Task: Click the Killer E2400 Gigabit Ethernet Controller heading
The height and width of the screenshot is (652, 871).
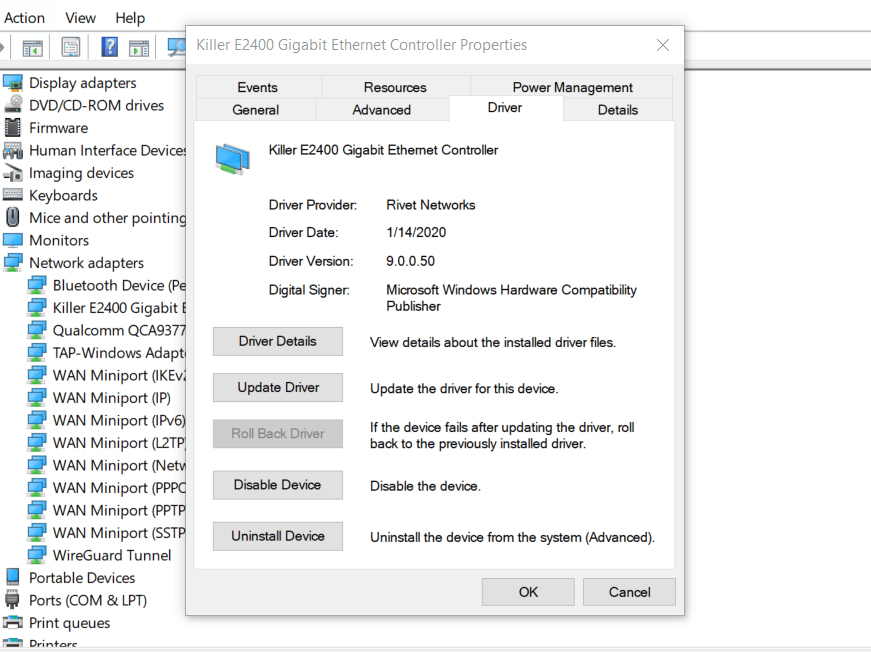Action: 383,150
